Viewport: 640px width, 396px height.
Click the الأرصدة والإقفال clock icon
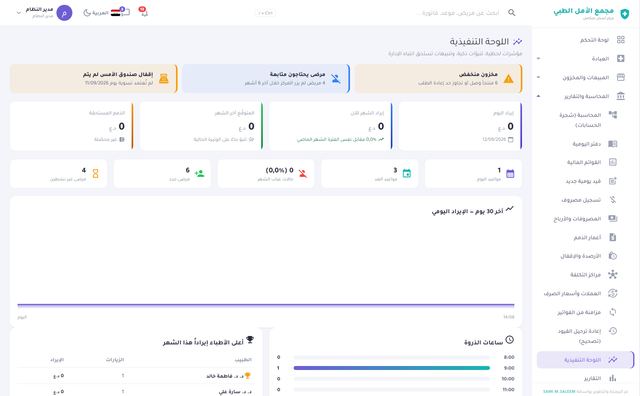click(613, 256)
